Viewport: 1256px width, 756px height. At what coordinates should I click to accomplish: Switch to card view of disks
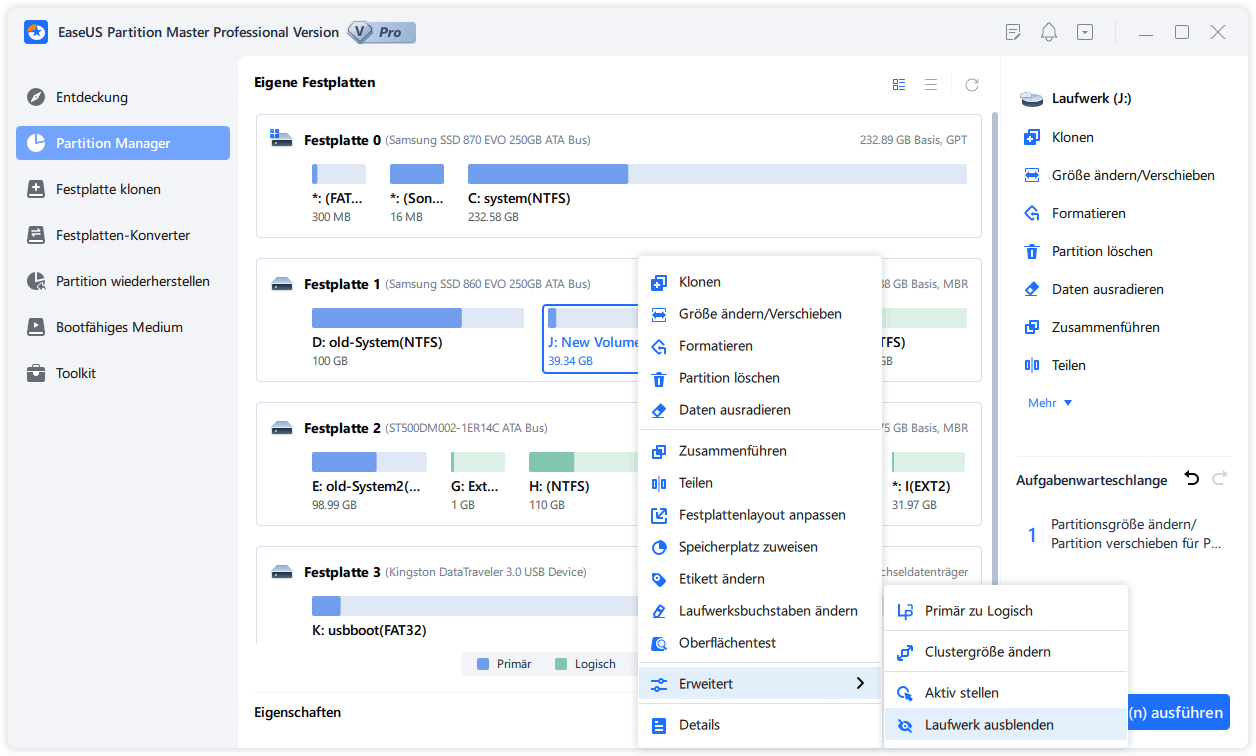(x=899, y=85)
